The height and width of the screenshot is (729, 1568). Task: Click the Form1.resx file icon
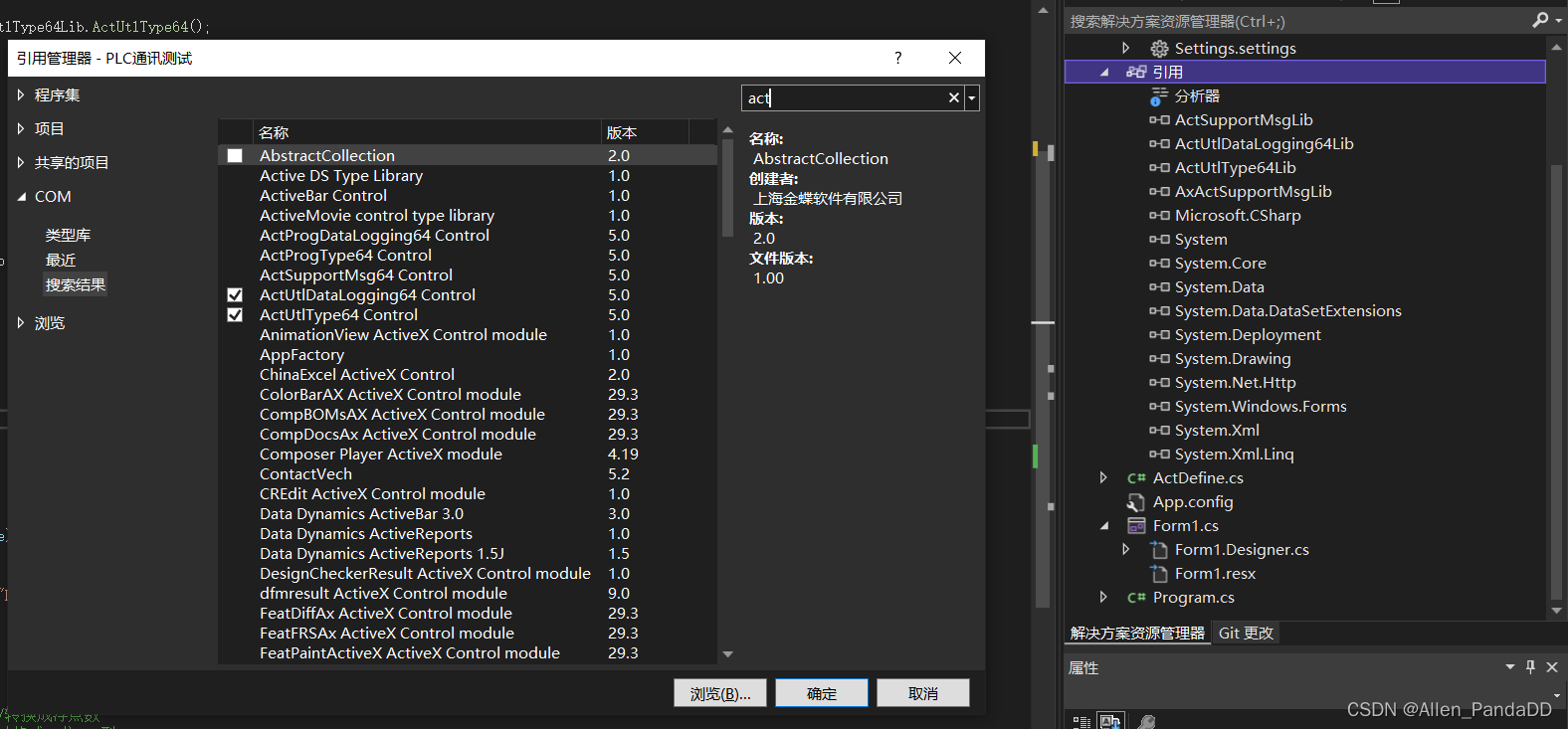1159,574
